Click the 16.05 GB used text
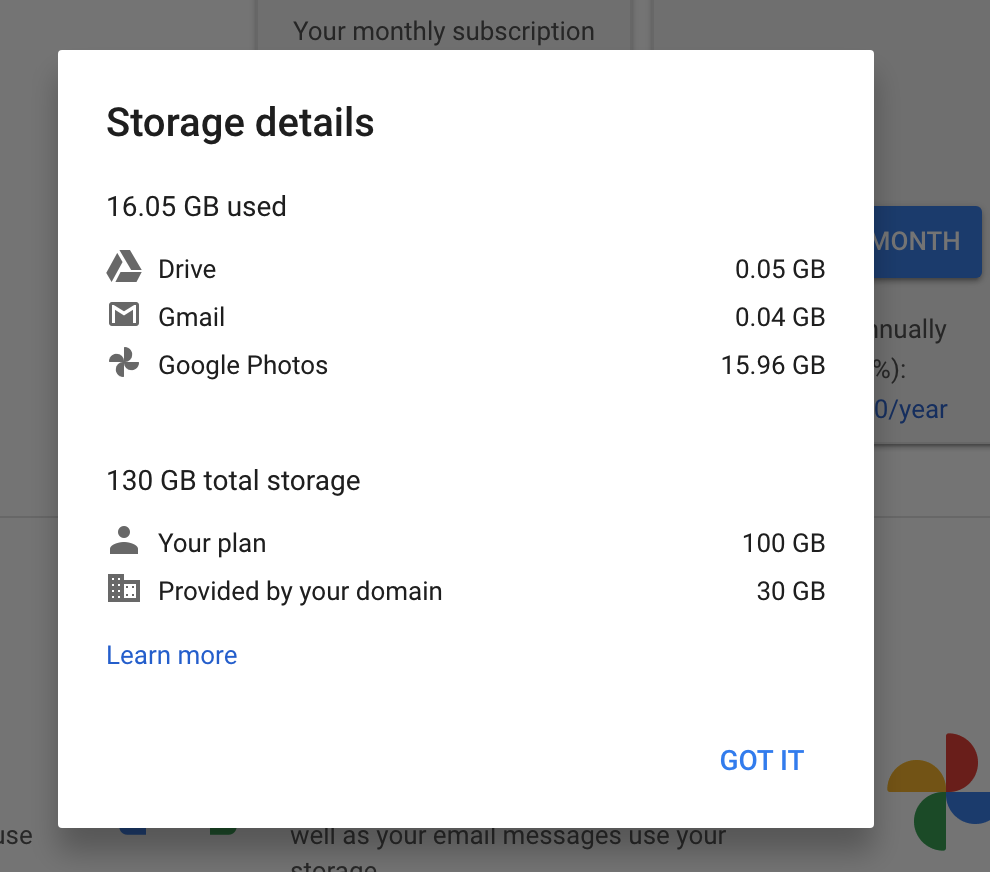This screenshot has height=872, width=990. pyautogui.click(x=196, y=207)
